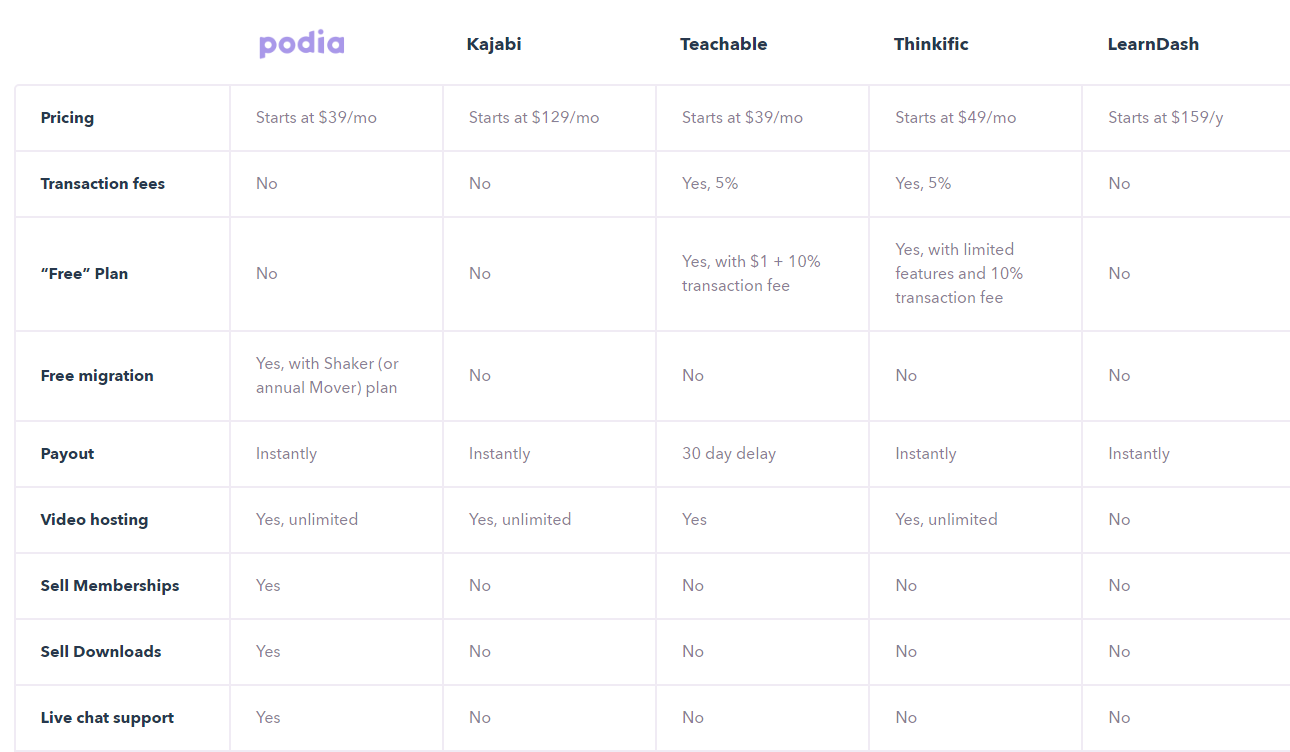1290x752 pixels.
Task: Click the Video hosting row label
Action: 94,520
